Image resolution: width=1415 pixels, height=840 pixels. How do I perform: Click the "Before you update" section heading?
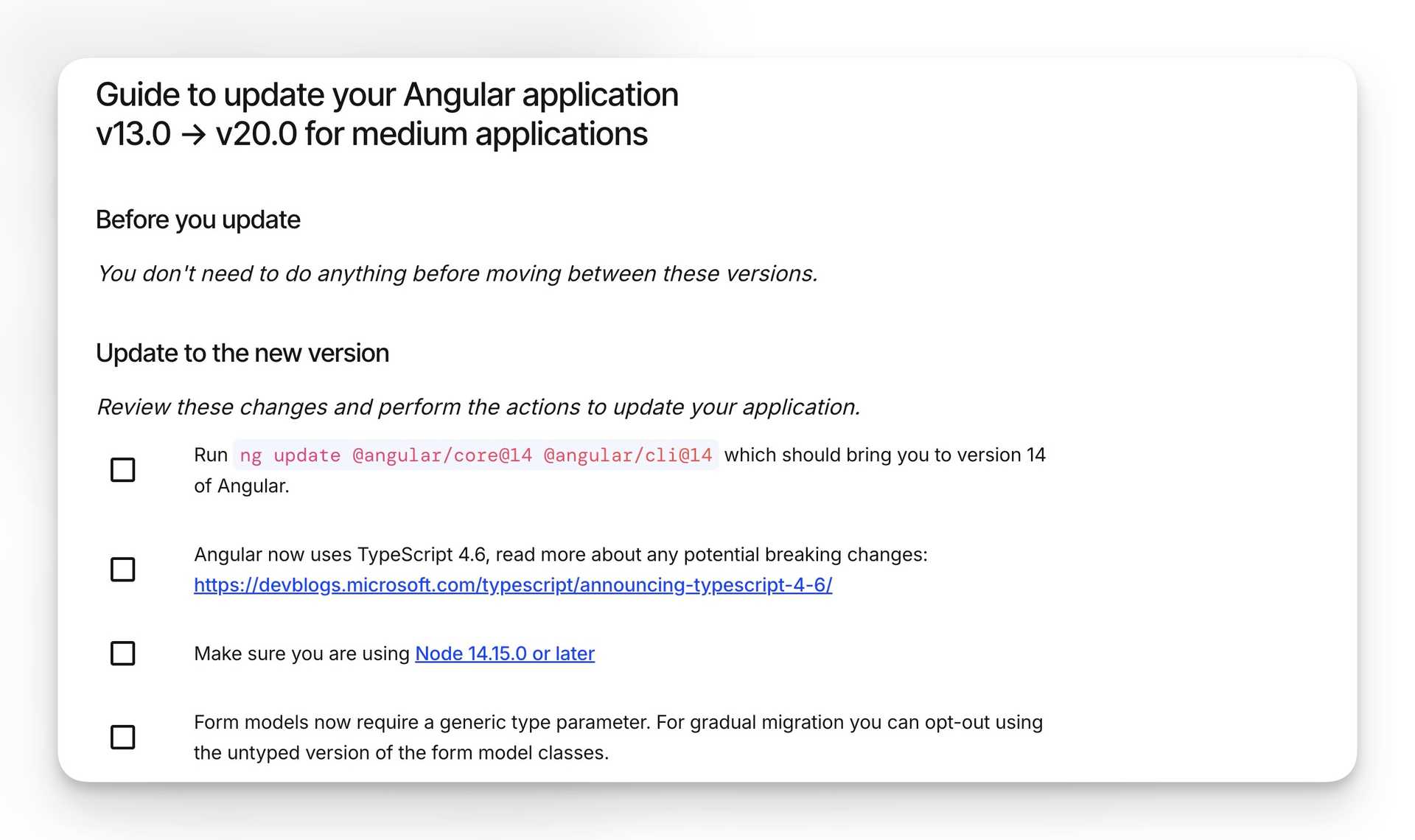tap(197, 219)
